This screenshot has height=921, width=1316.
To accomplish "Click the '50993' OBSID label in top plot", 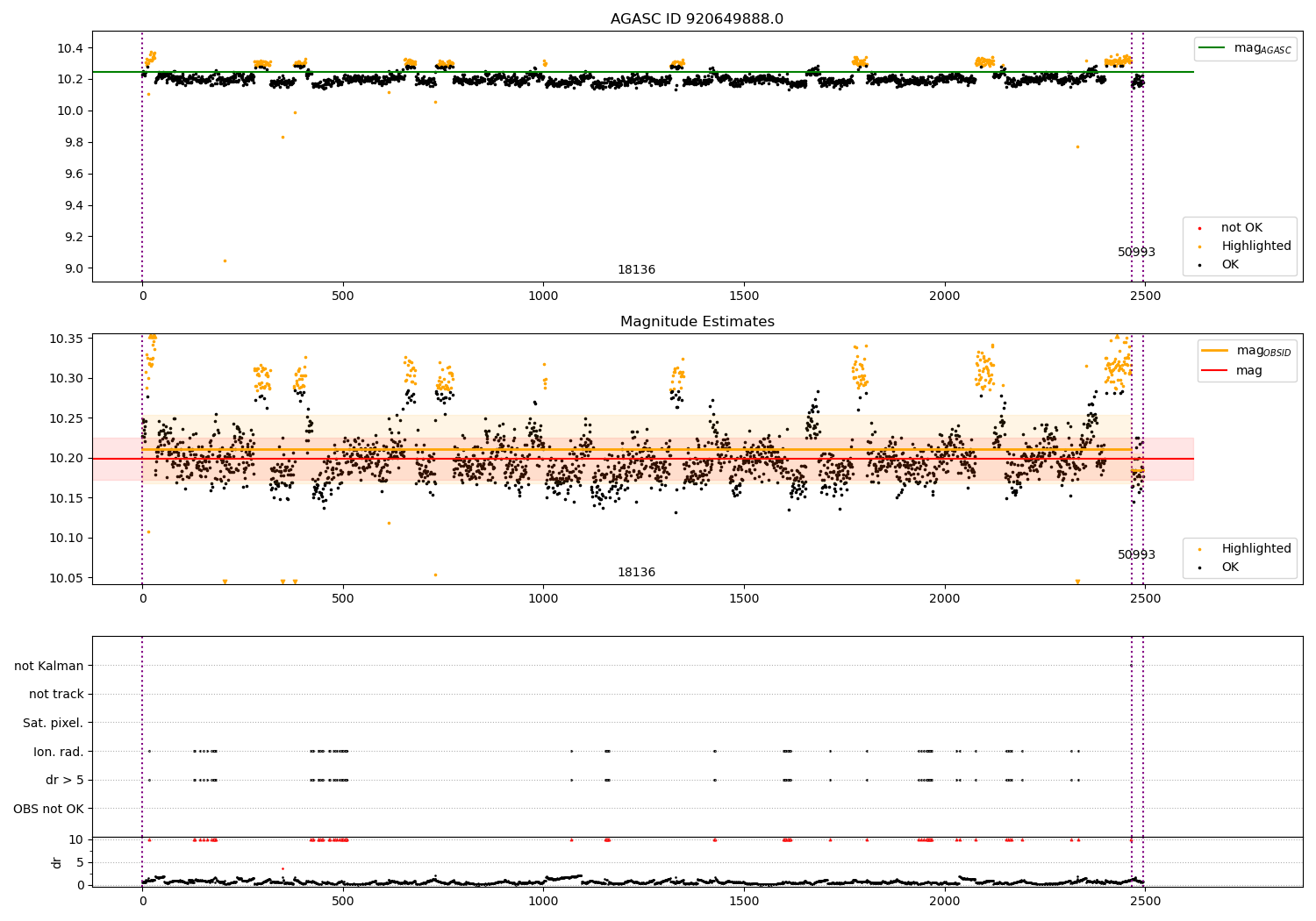I will [1136, 253].
